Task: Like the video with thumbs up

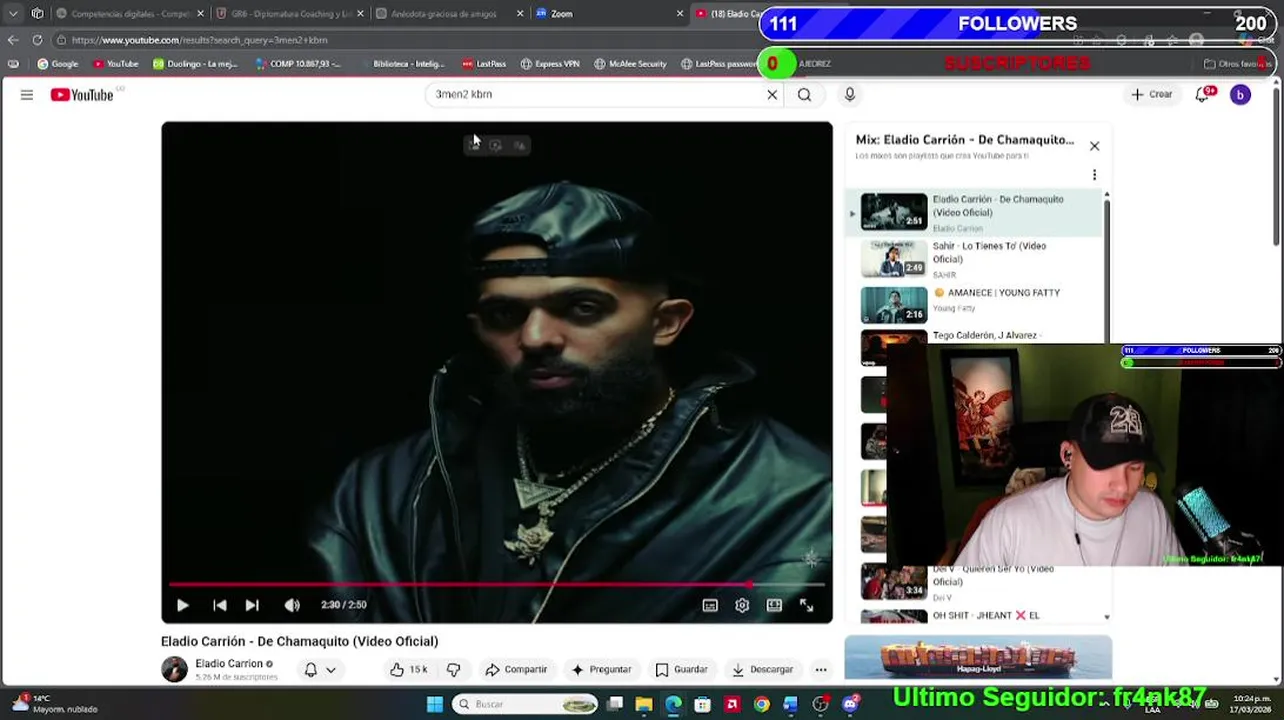Action: [408, 670]
